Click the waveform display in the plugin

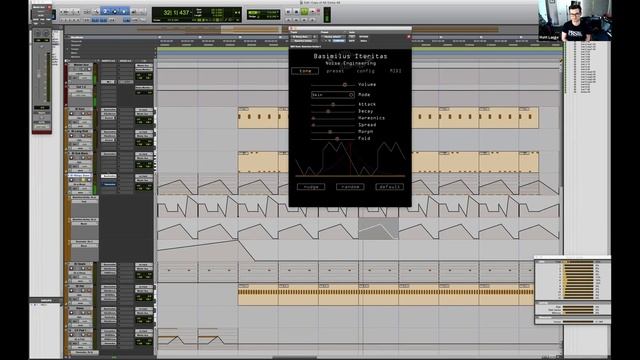350,159
